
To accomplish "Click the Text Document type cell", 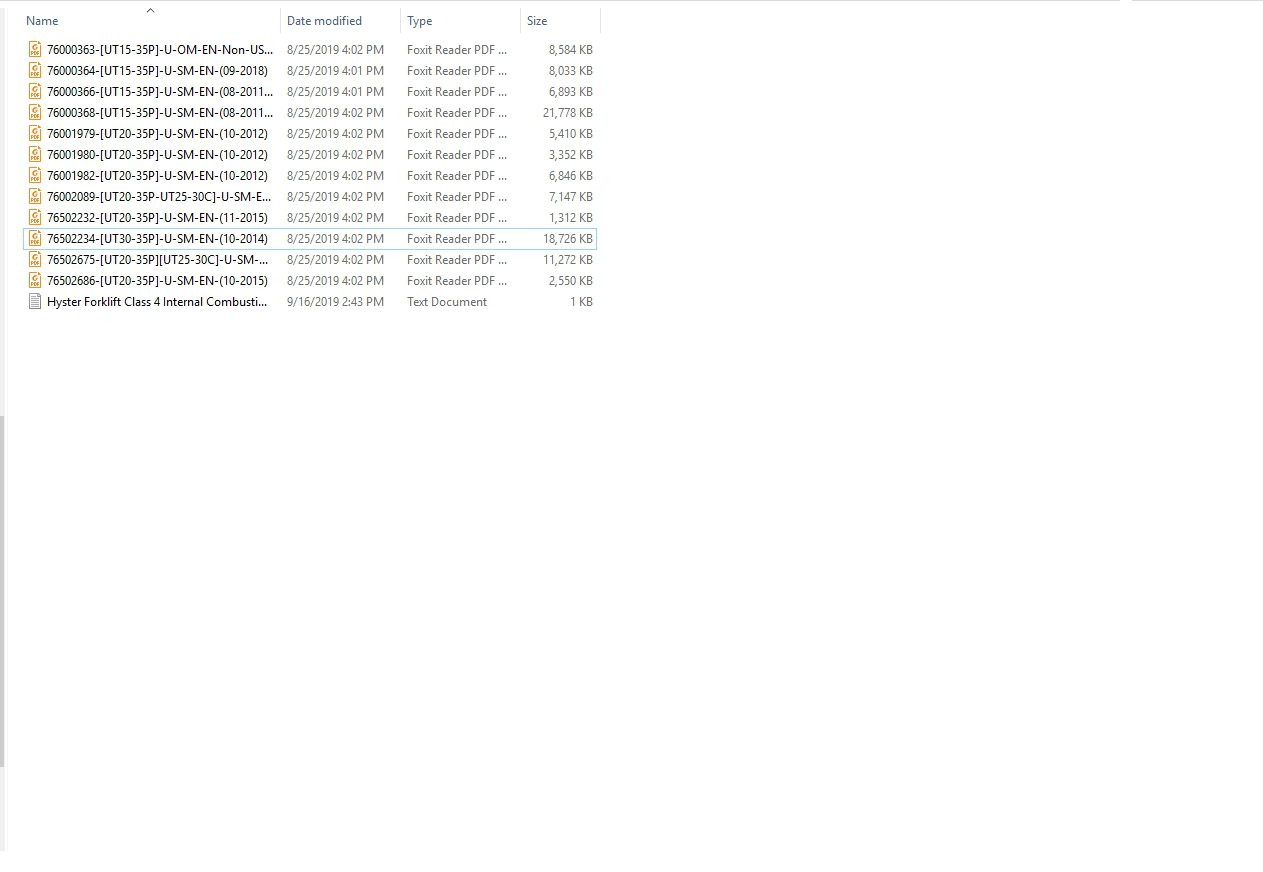I will pyautogui.click(x=447, y=301).
